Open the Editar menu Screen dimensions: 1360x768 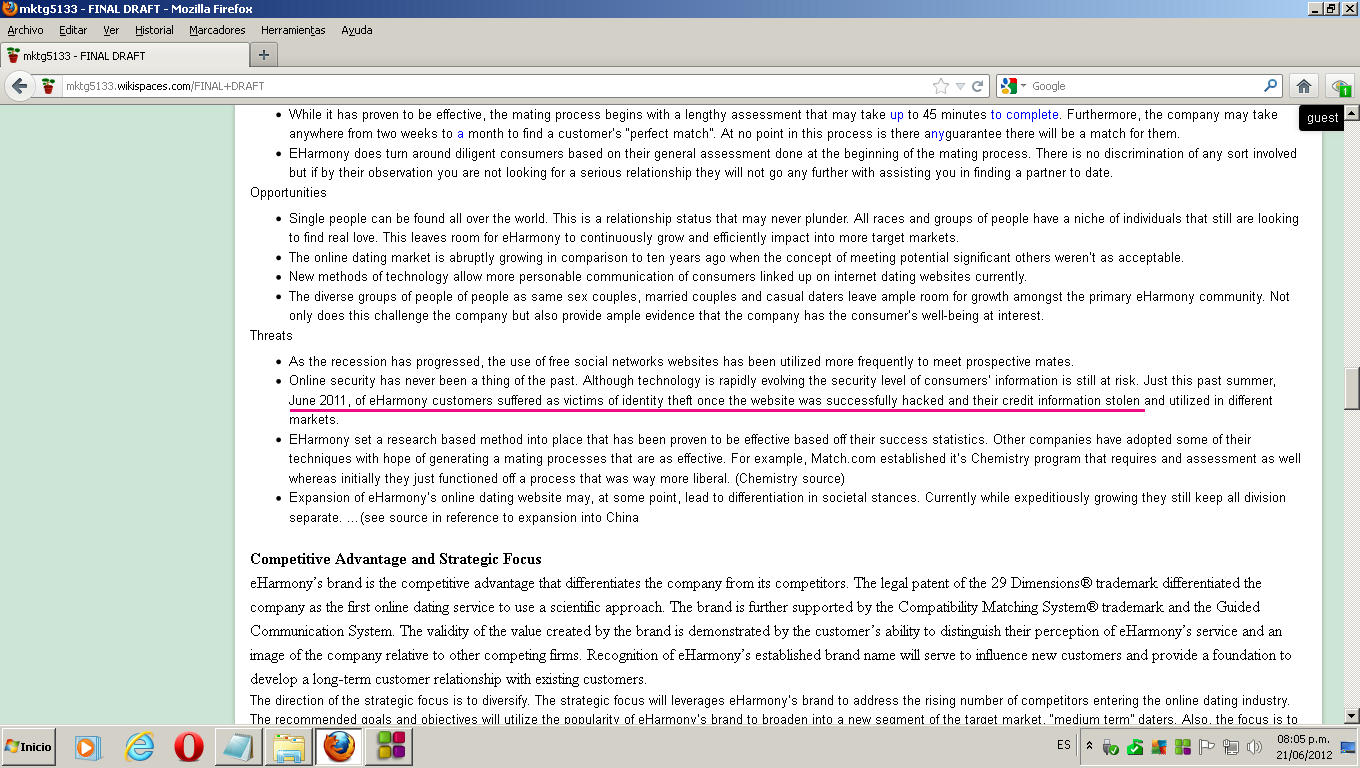coord(73,30)
